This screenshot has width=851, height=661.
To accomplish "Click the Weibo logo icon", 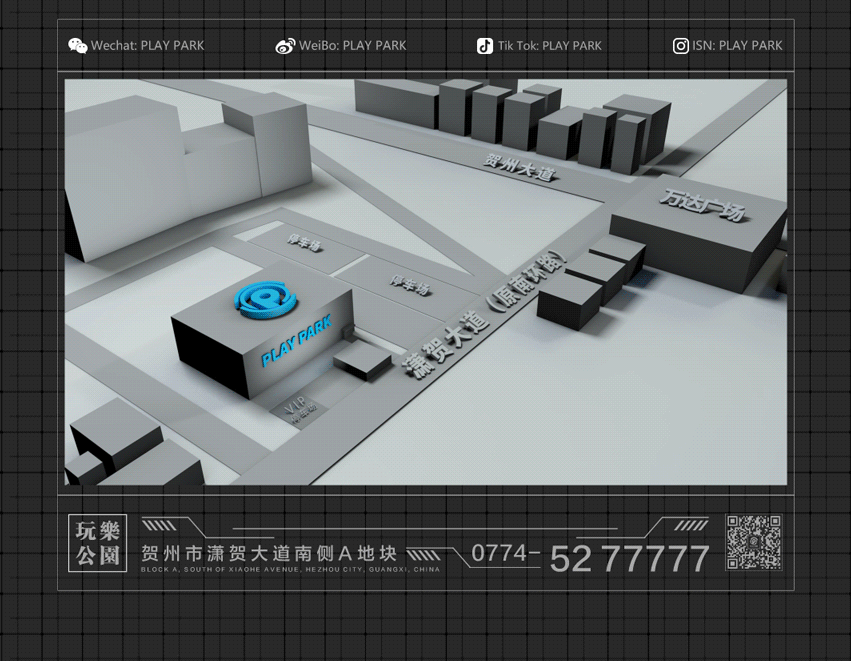I will tap(285, 46).
